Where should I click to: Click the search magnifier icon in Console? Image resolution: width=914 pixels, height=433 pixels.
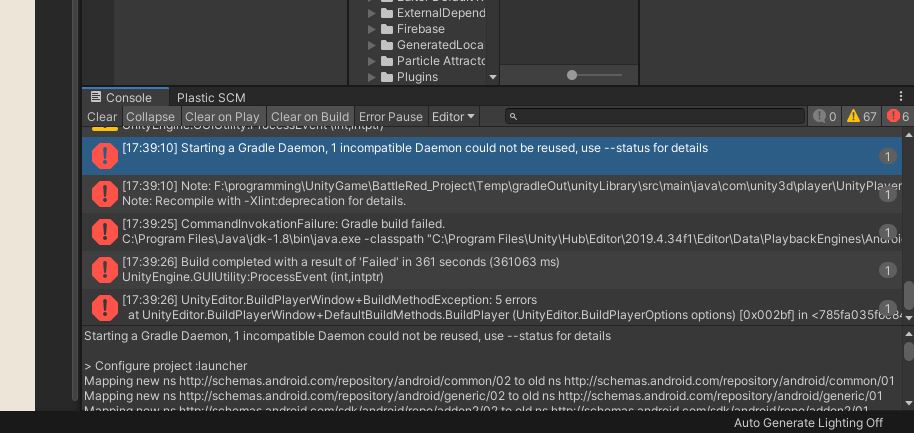click(513, 117)
